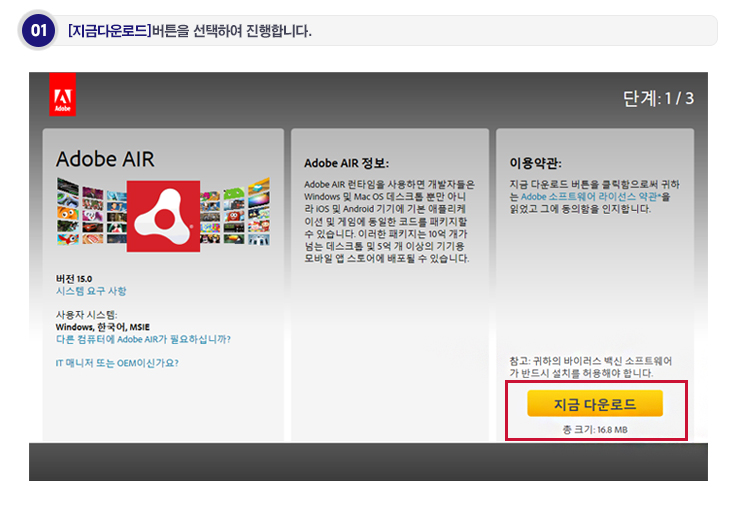Click the Windows, 한국어, MSIE text
Viewport: 740px width, 513px height.
(x=102, y=327)
